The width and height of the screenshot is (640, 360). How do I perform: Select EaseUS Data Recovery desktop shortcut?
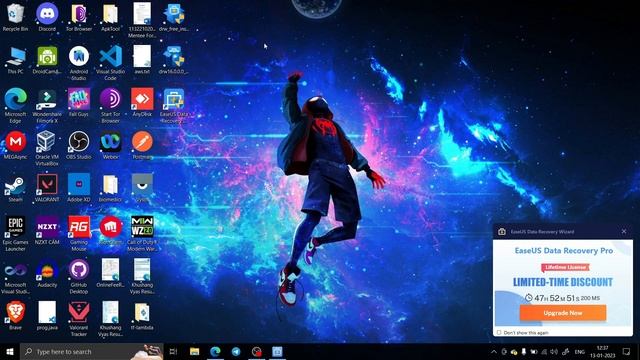pyautogui.click(x=174, y=106)
